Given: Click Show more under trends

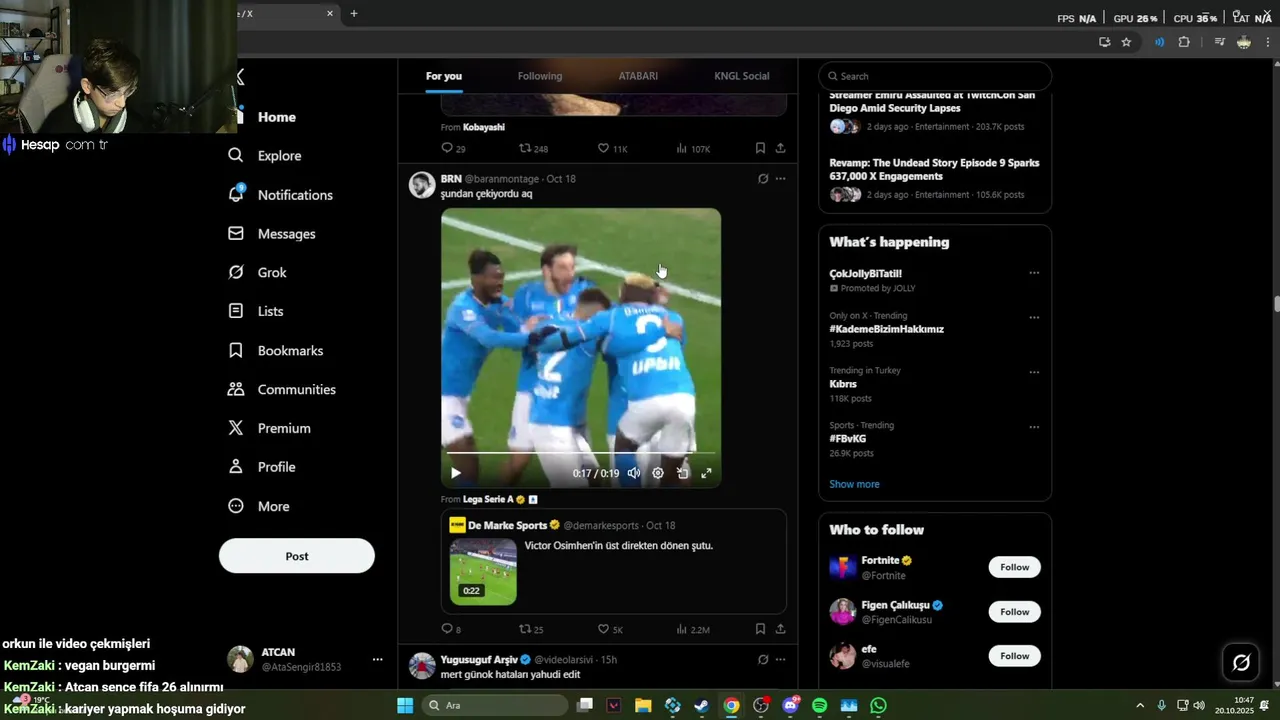Looking at the screenshot, I should 854,484.
